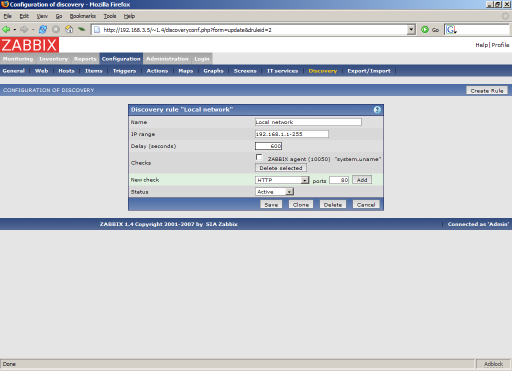Open the browser Help menu
This screenshot has width=512, height=371.
pos(129,16)
